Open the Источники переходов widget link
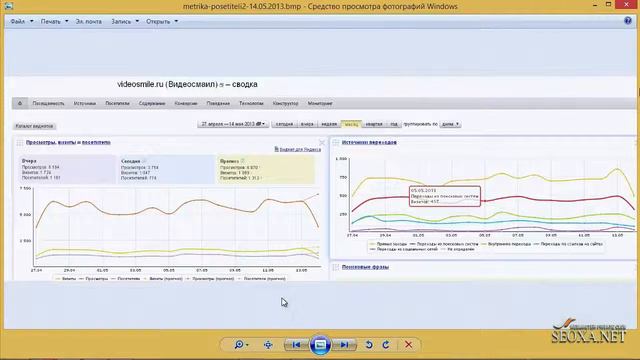The height and width of the screenshot is (360, 640). click(369, 142)
